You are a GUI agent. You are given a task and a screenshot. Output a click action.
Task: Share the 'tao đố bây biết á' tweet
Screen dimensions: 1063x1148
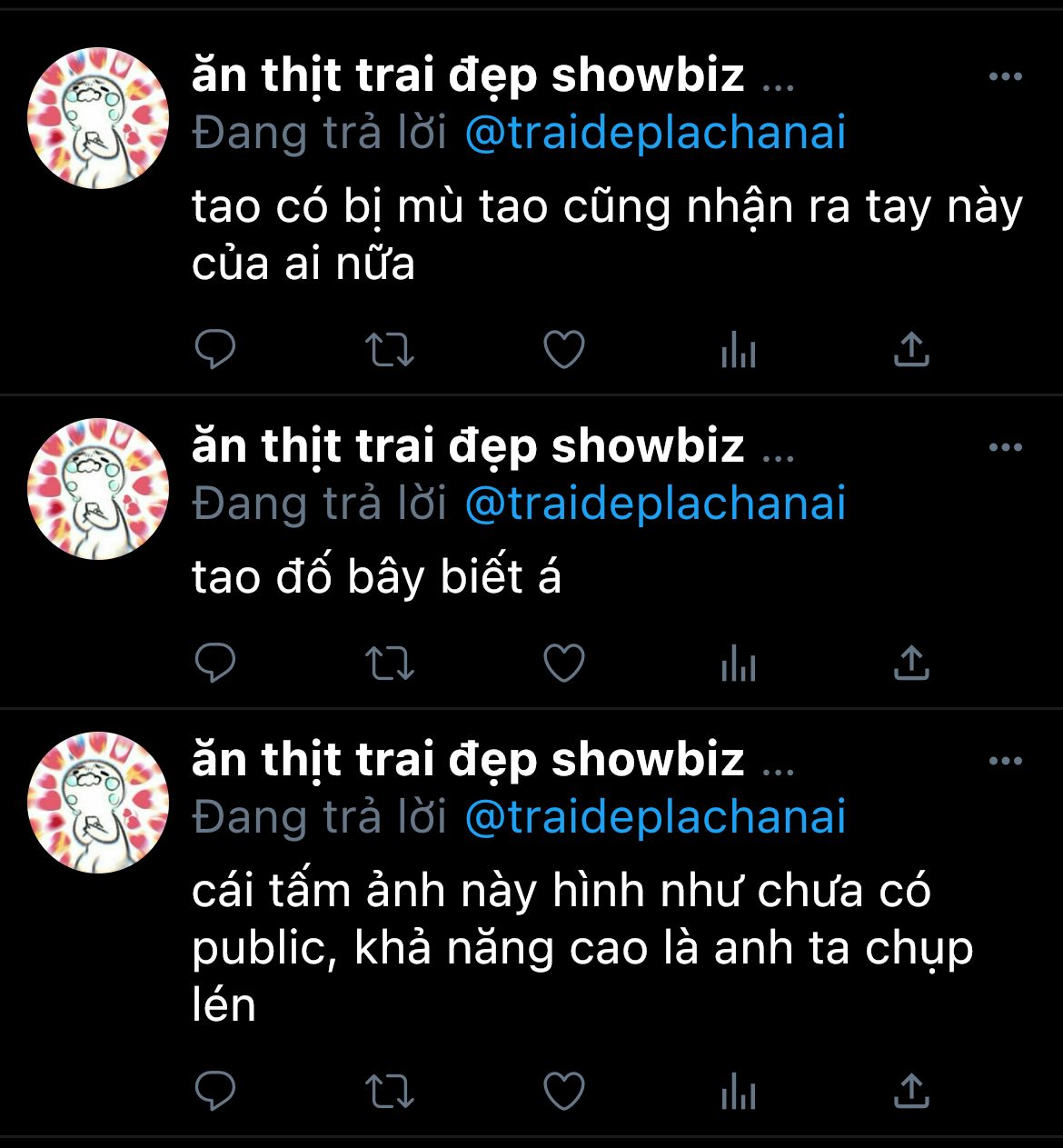tap(911, 663)
